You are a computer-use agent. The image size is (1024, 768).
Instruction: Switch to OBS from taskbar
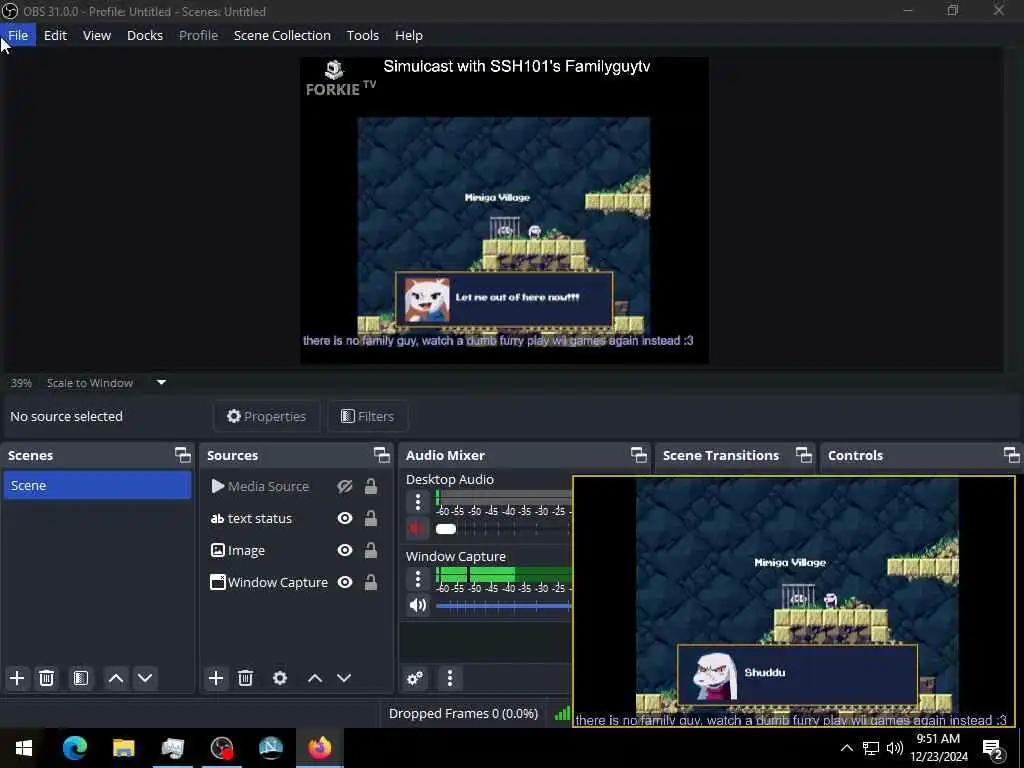(222, 748)
